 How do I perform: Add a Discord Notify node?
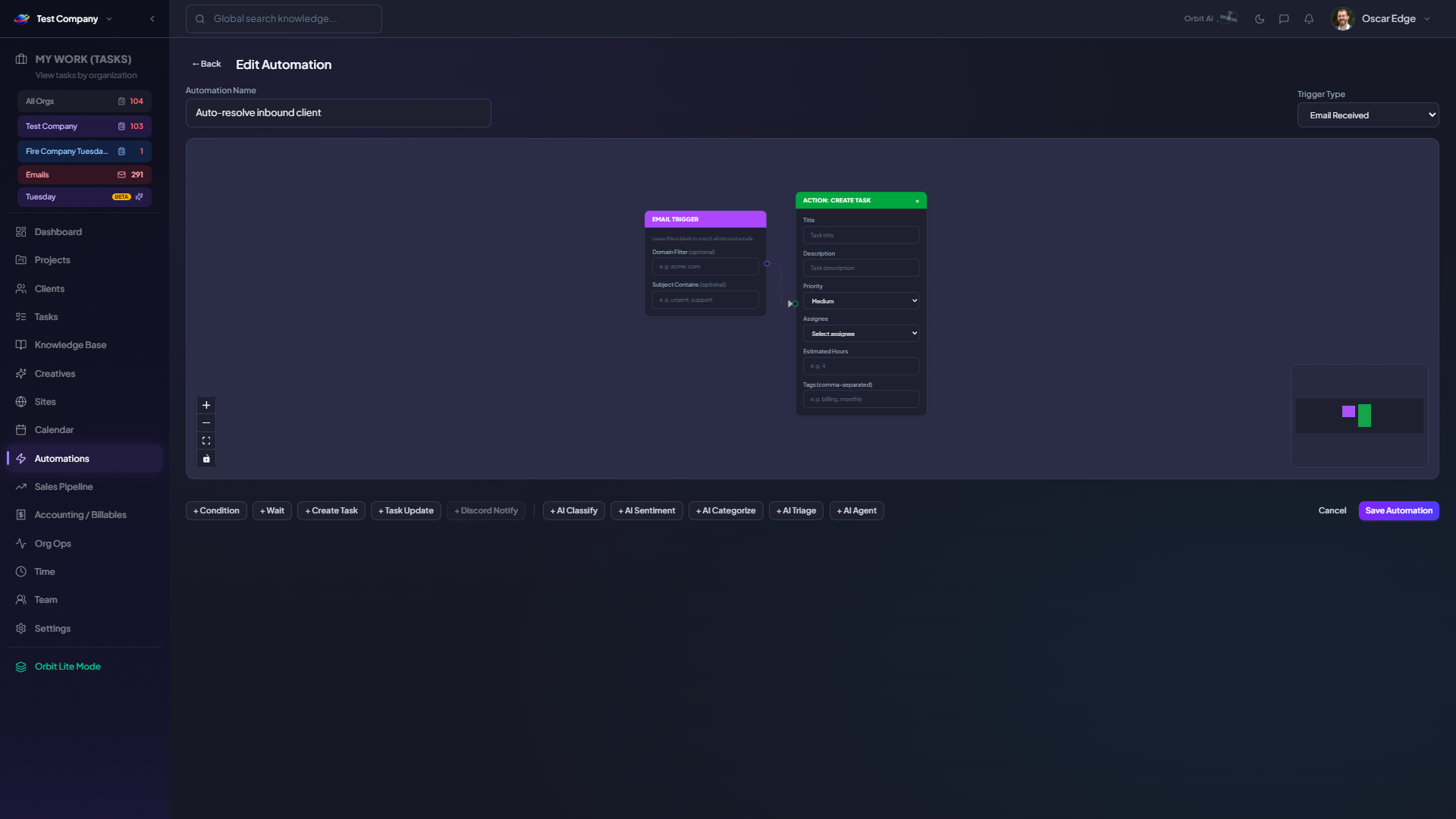click(486, 511)
